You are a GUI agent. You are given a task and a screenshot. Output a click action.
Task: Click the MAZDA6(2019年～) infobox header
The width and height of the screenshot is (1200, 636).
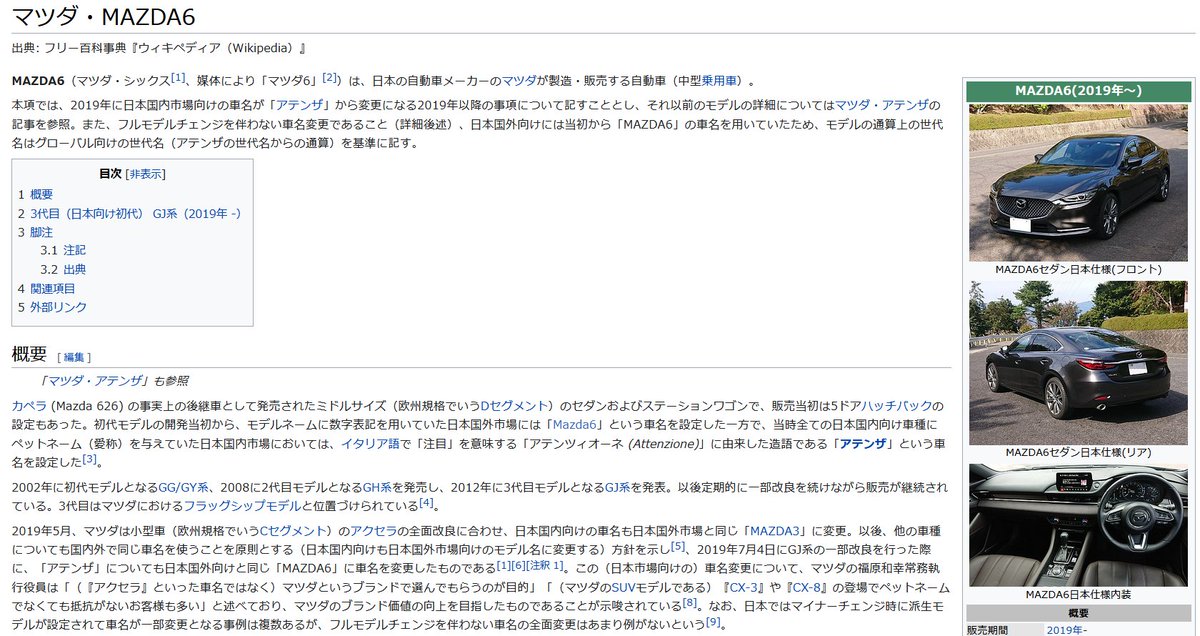coord(1078,91)
